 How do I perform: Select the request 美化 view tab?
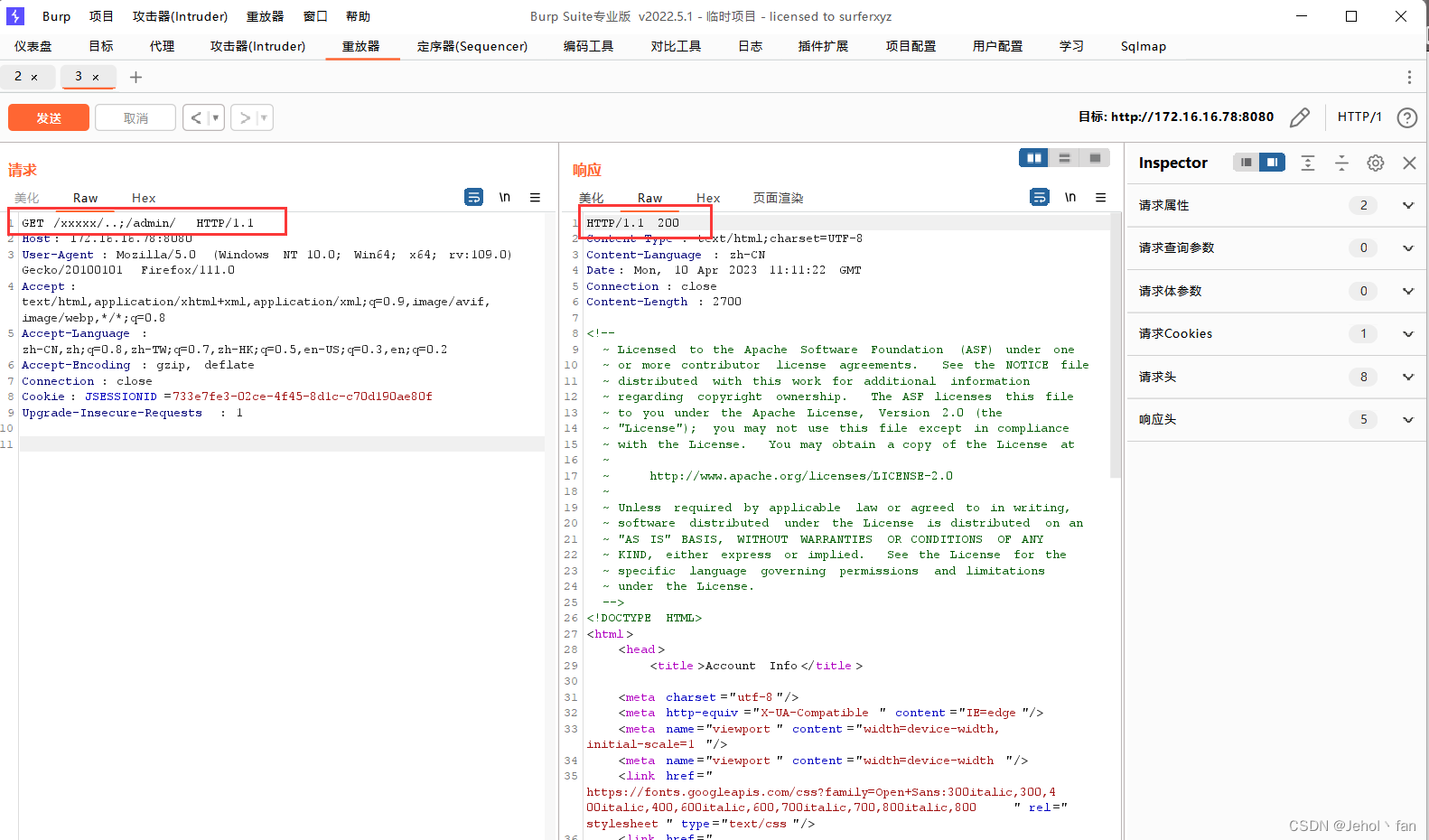click(x=27, y=198)
